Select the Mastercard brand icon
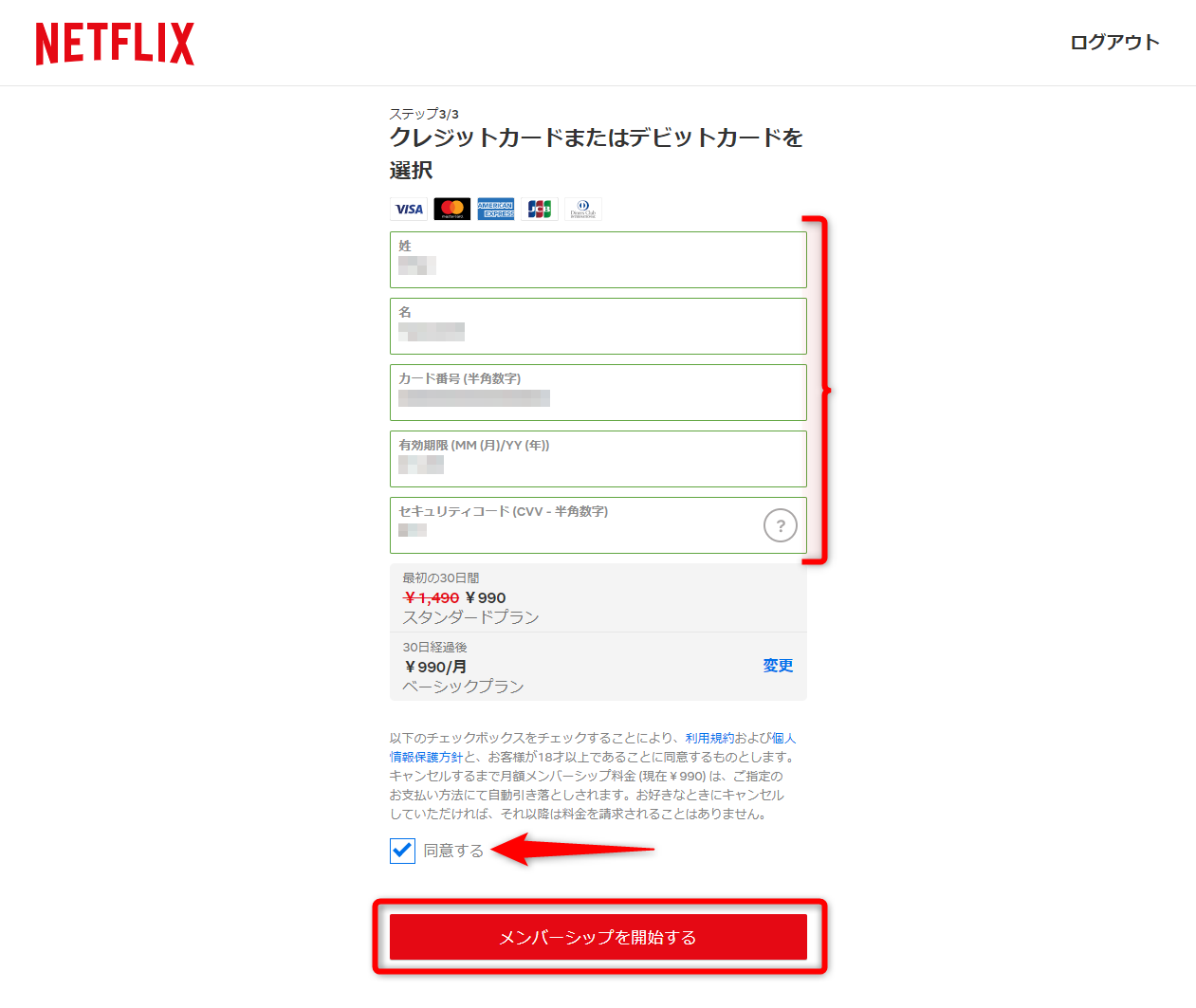1196x1008 pixels. [451, 209]
